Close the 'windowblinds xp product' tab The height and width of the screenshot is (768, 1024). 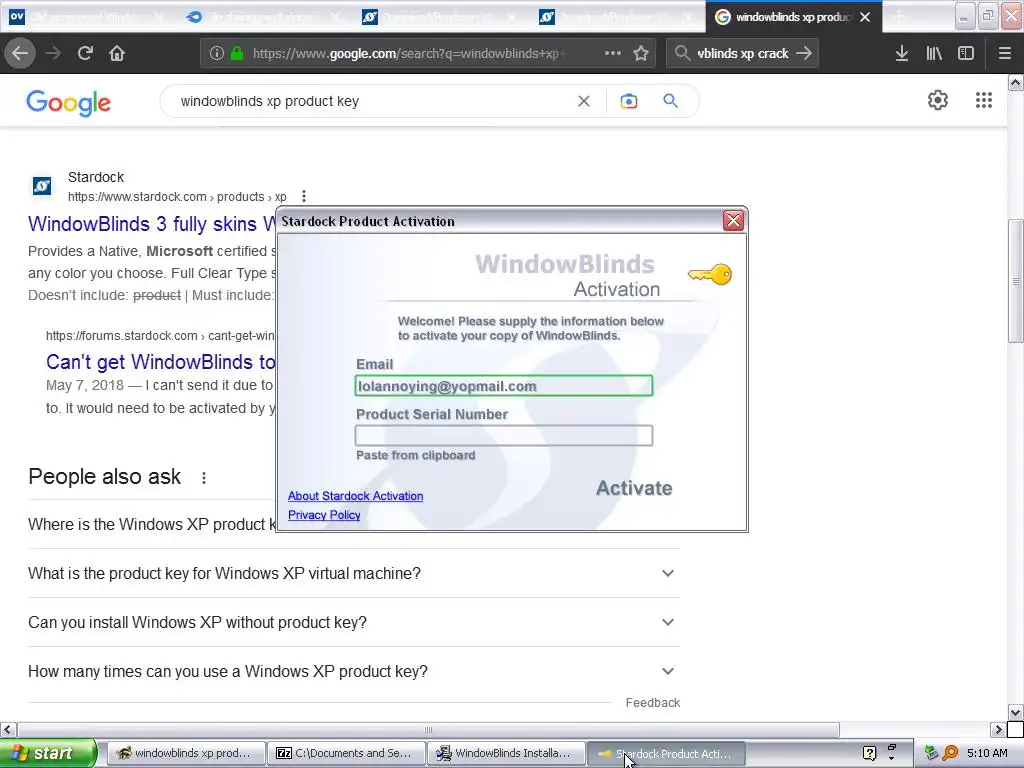tap(865, 17)
